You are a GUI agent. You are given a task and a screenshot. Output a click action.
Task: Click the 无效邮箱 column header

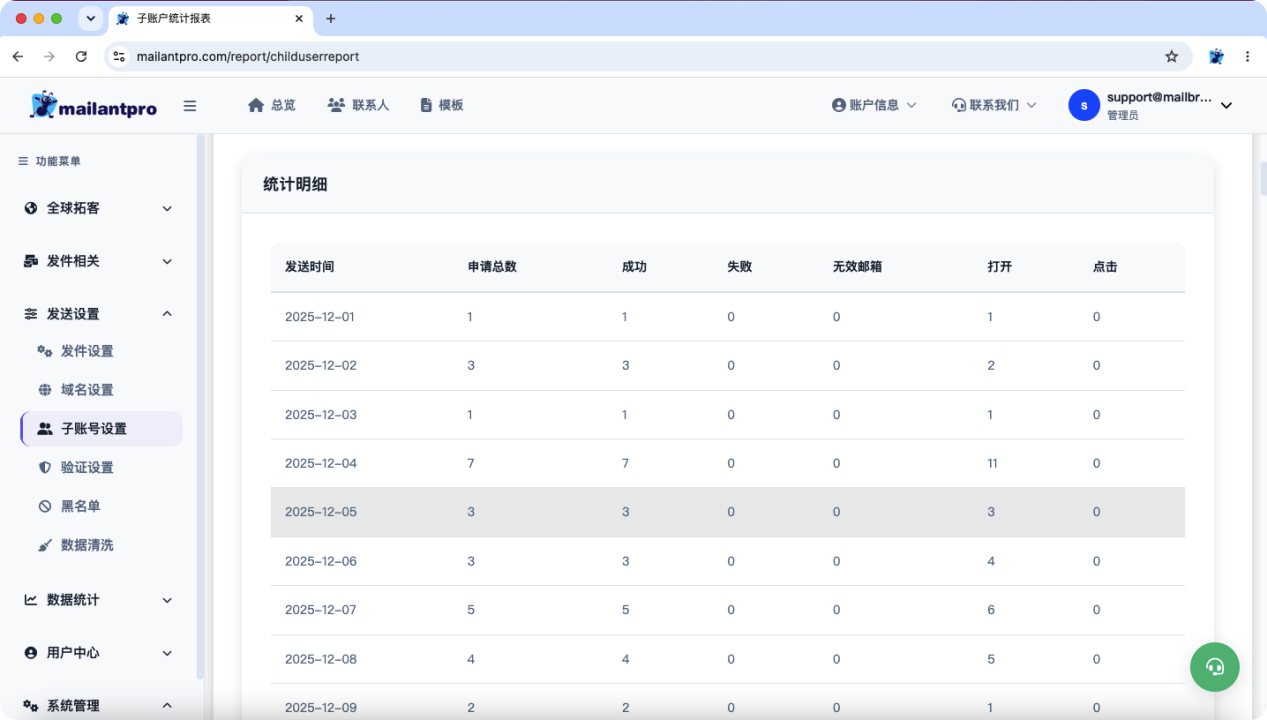pos(857,267)
